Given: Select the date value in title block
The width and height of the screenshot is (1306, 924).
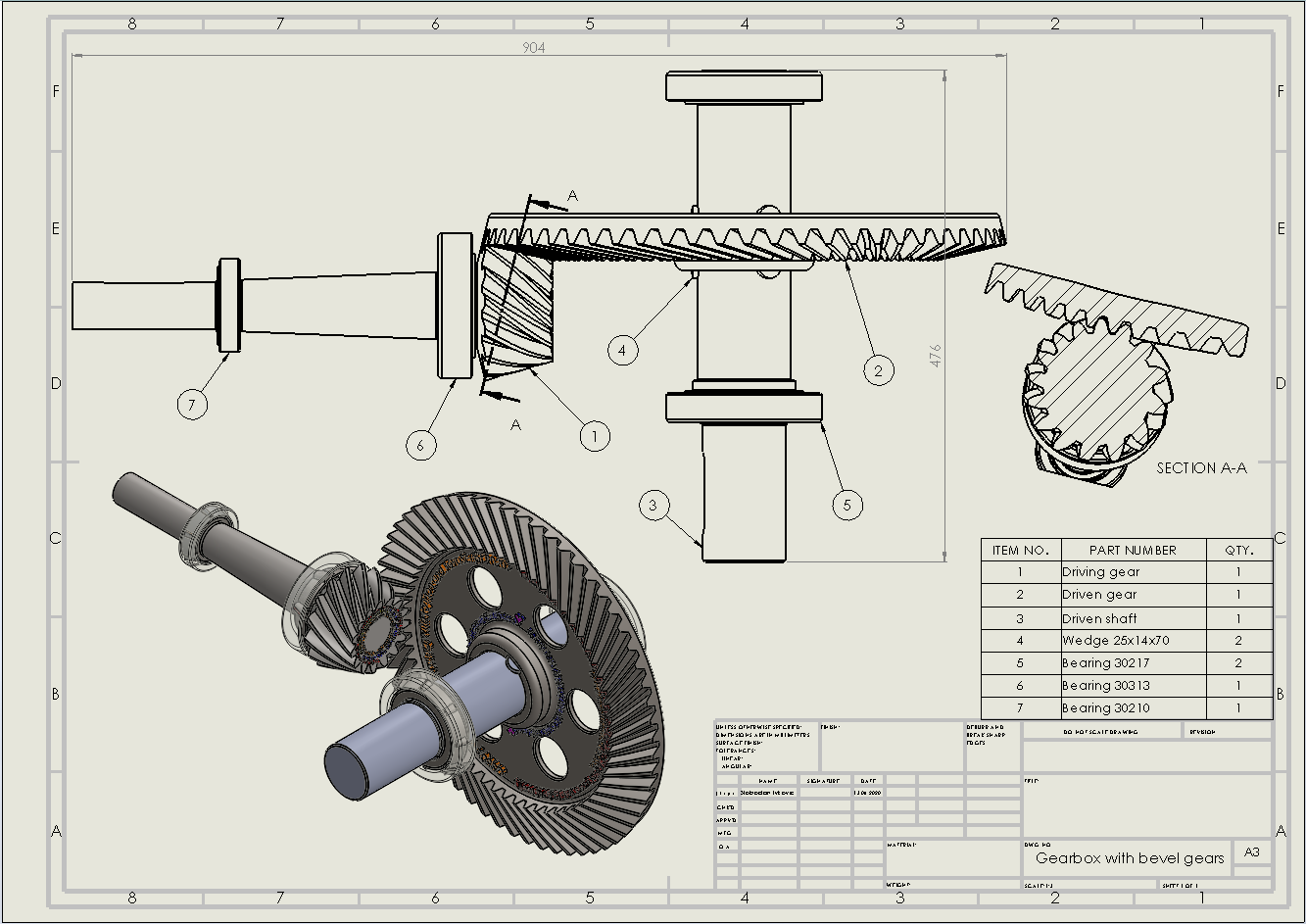Looking at the screenshot, I should click(868, 793).
